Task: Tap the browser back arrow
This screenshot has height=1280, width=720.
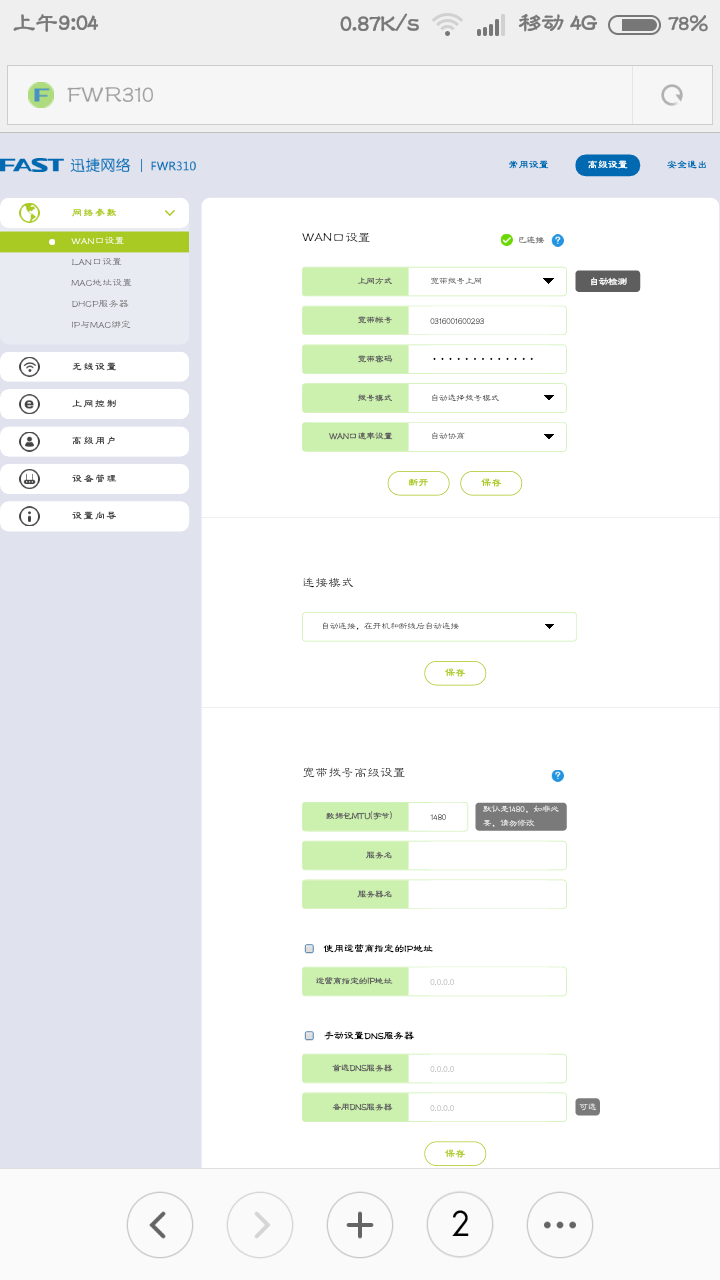Action: pos(160,1224)
